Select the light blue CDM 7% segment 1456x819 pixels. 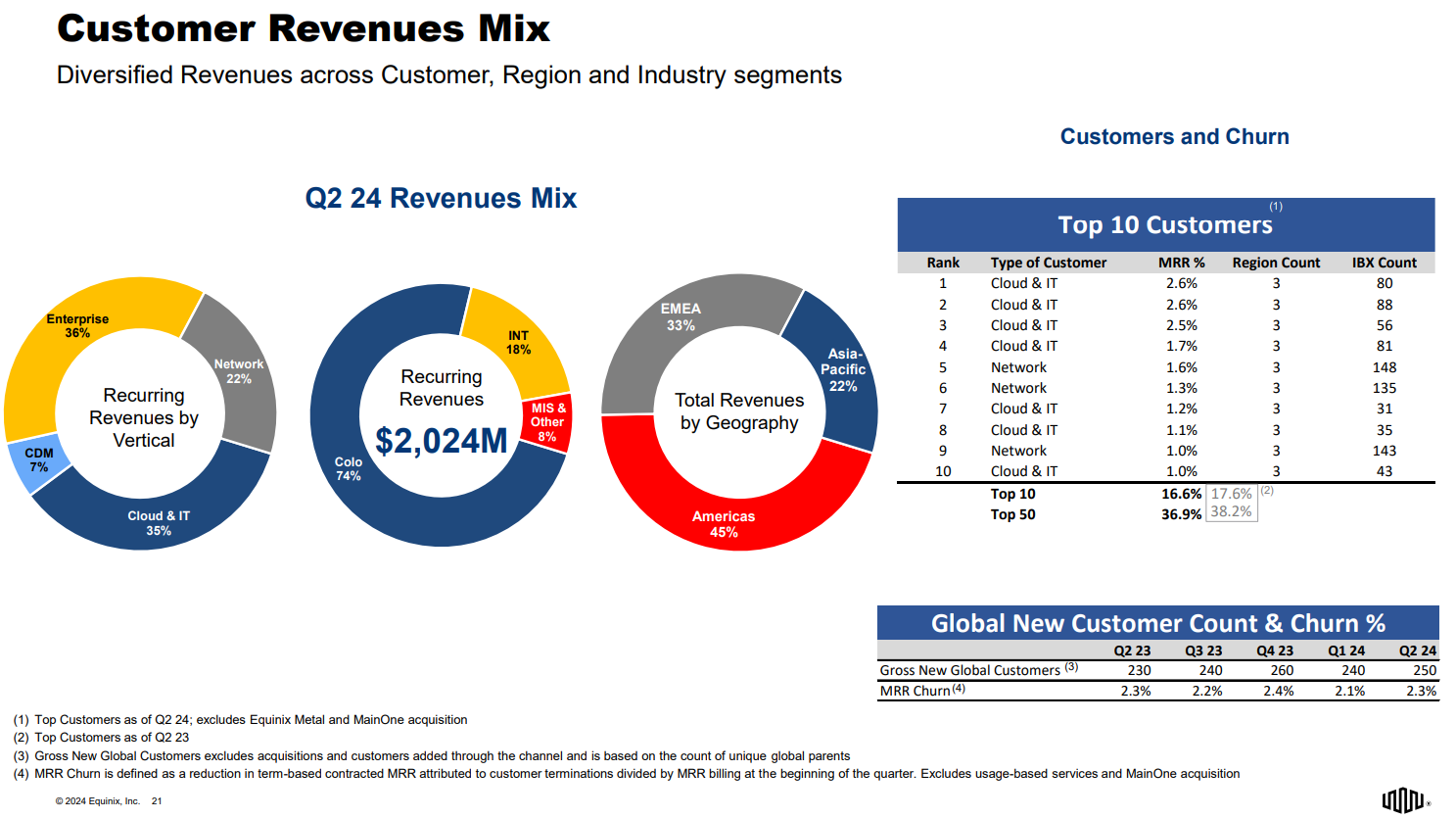tap(39, 460)
